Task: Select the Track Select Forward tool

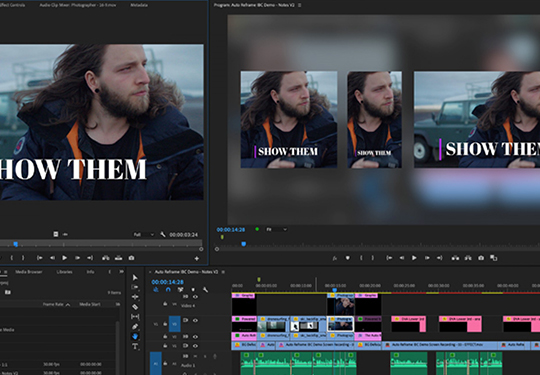Action: pos(135,287)
